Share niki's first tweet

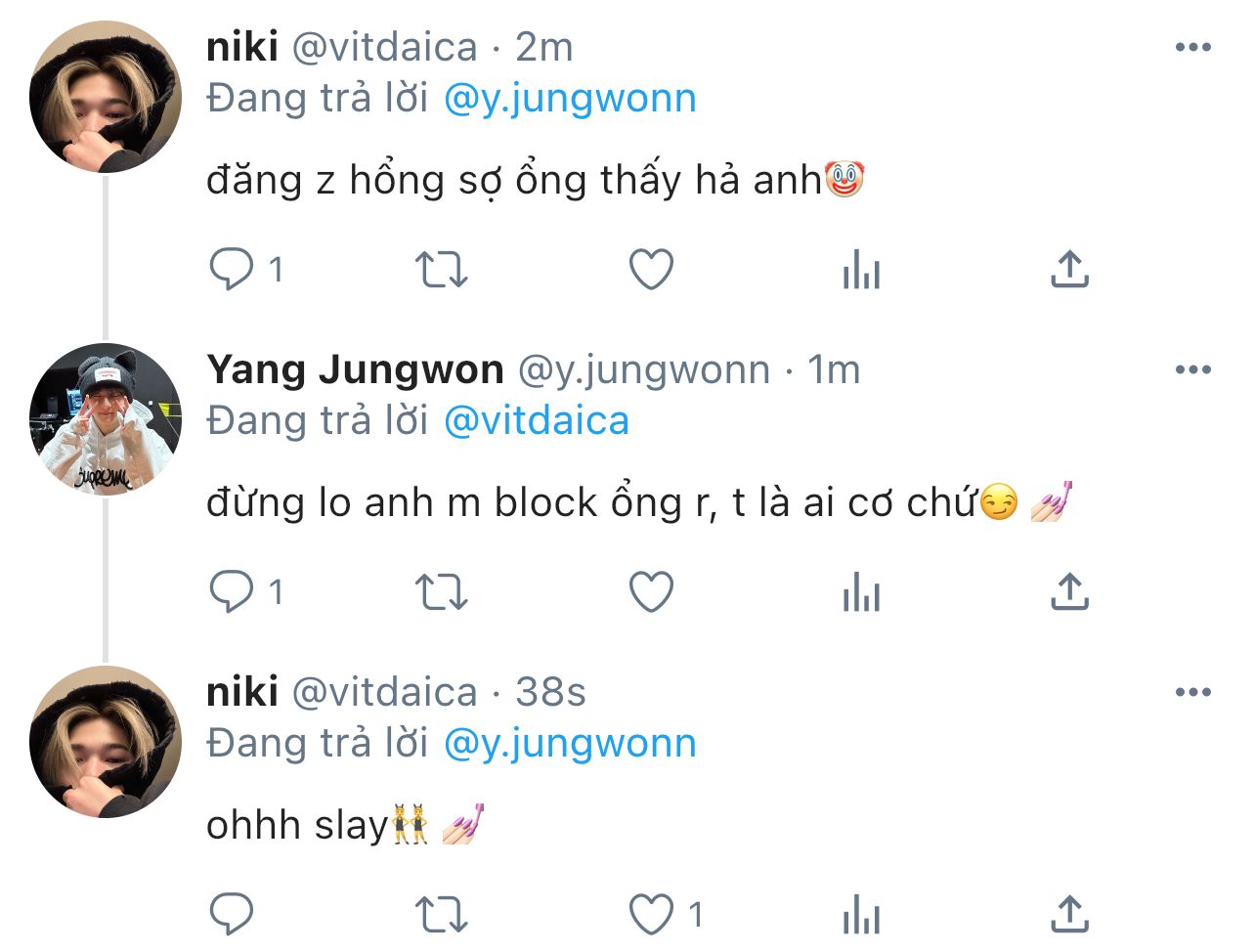click(1069, 269)
